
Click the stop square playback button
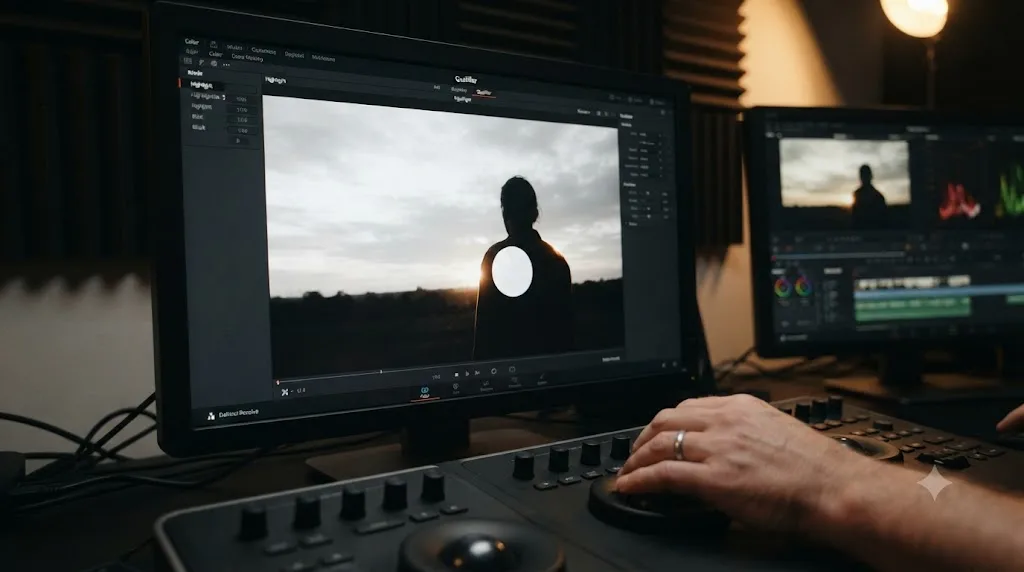456,374
